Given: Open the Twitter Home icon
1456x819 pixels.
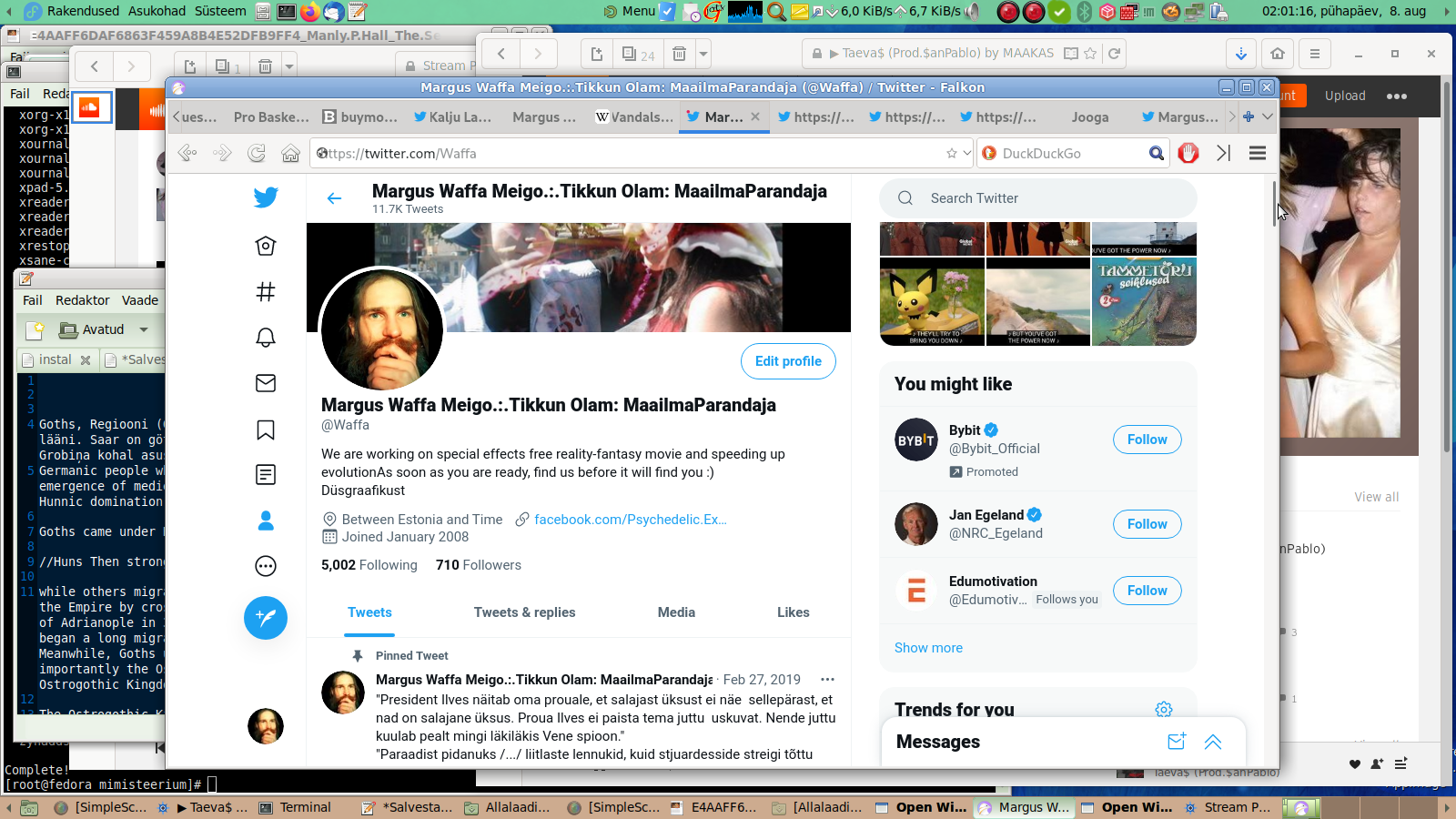Looking at the screenshot, I should point(266,246).
